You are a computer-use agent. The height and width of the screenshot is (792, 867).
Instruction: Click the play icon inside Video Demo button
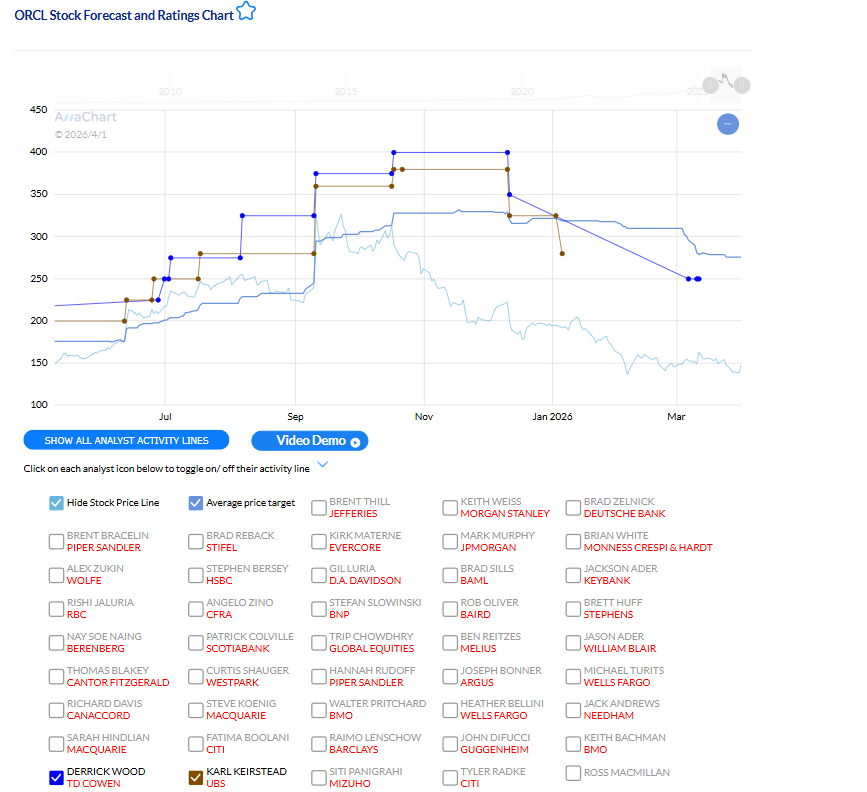356,440
